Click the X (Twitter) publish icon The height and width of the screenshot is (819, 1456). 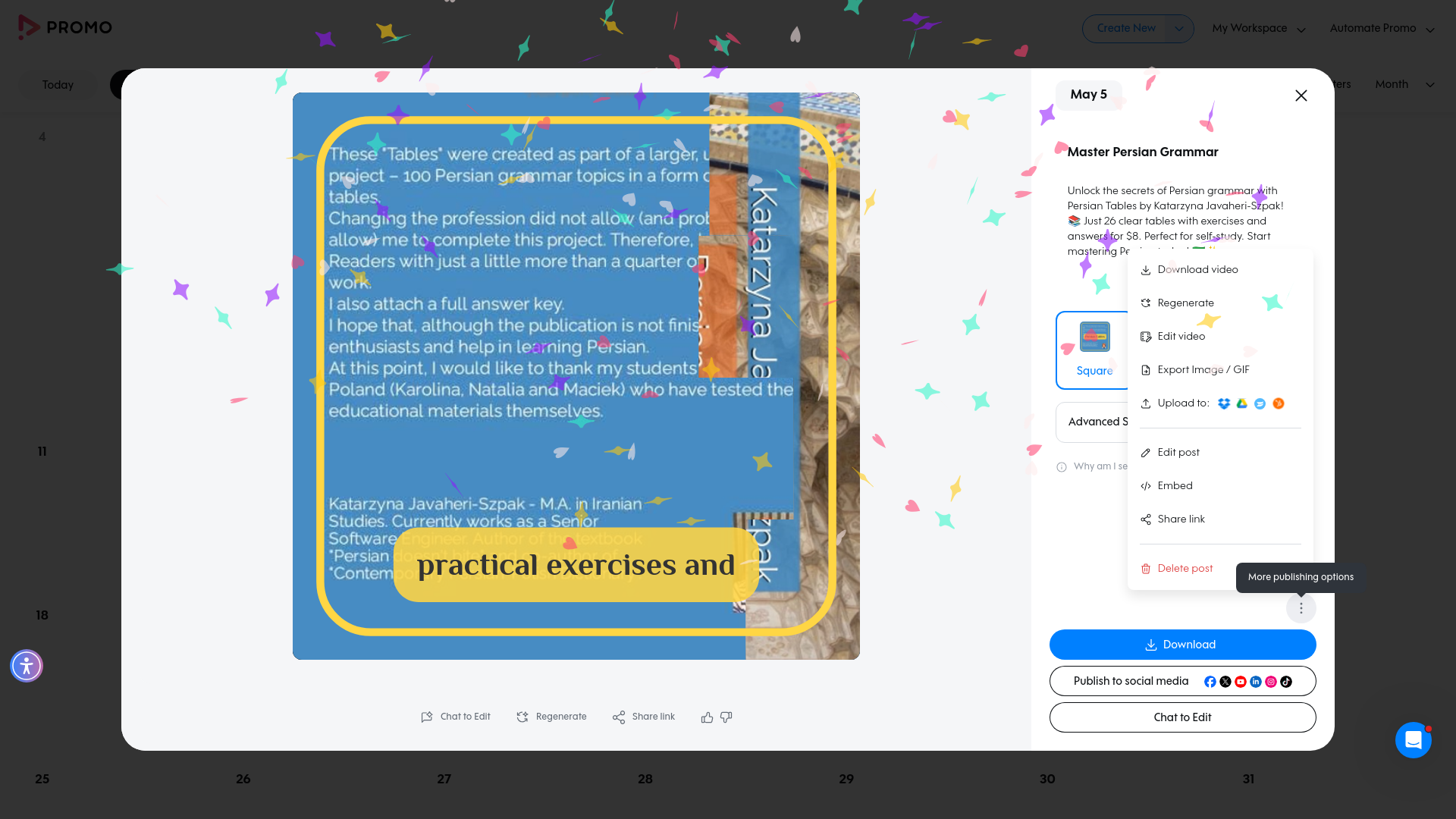pyautogui.click(x=1225, y=682)
